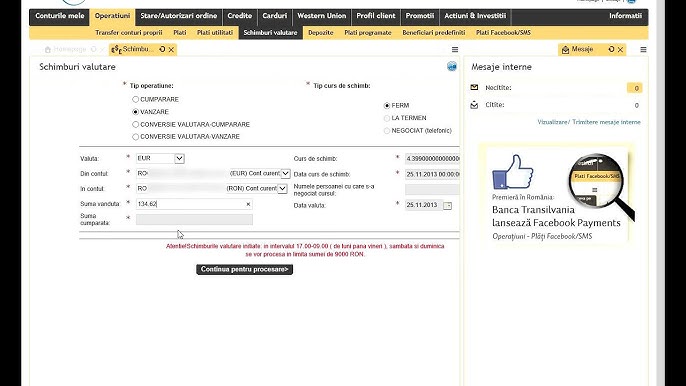Image resolution: width=686 pixels, height=386 pixels.
Task: Open the Promotii menu
Action: click(x=420, y=16)
